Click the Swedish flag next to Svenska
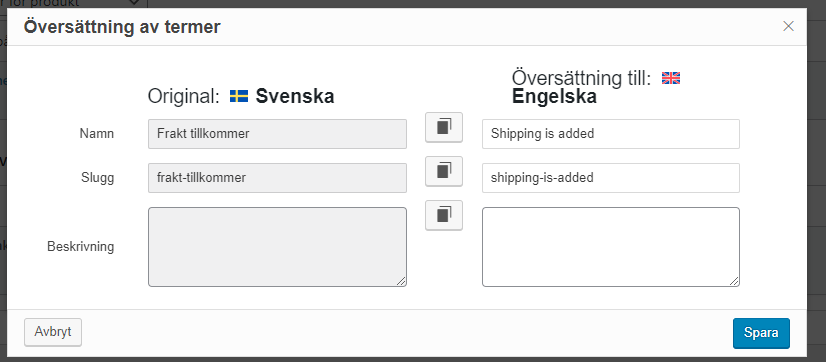The height and width of the screenshot is (362, 826). coord(239,96)
